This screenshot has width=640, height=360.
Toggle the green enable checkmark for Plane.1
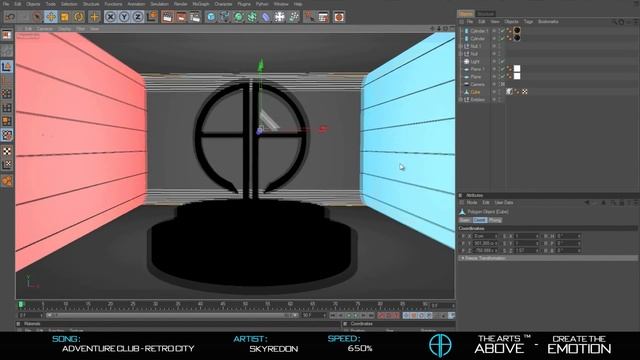[502, 69]
